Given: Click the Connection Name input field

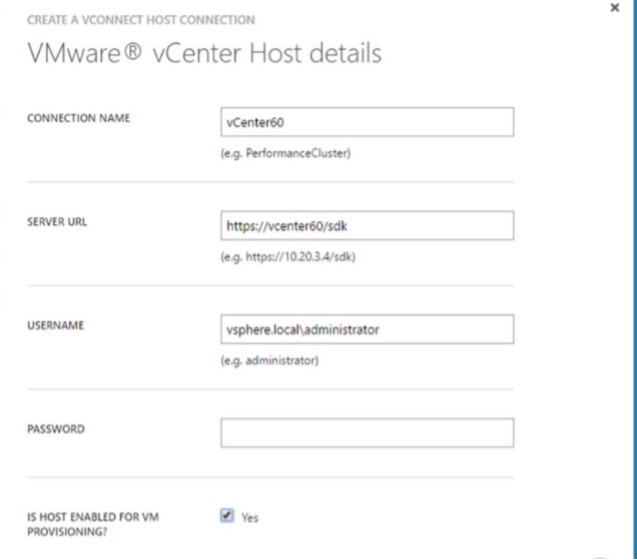Looking at the screenshot, I should pyautogui.click(x=367, y=122).
